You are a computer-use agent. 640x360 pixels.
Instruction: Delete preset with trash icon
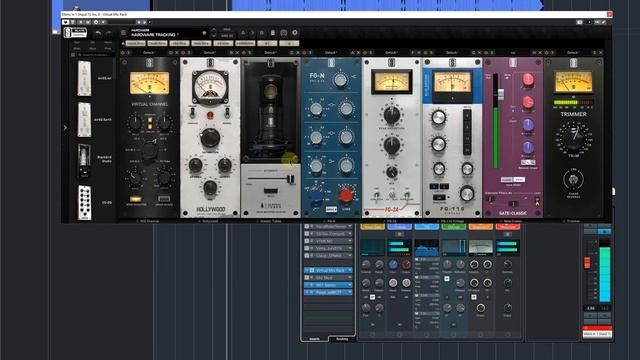click(x=273, y=33)
